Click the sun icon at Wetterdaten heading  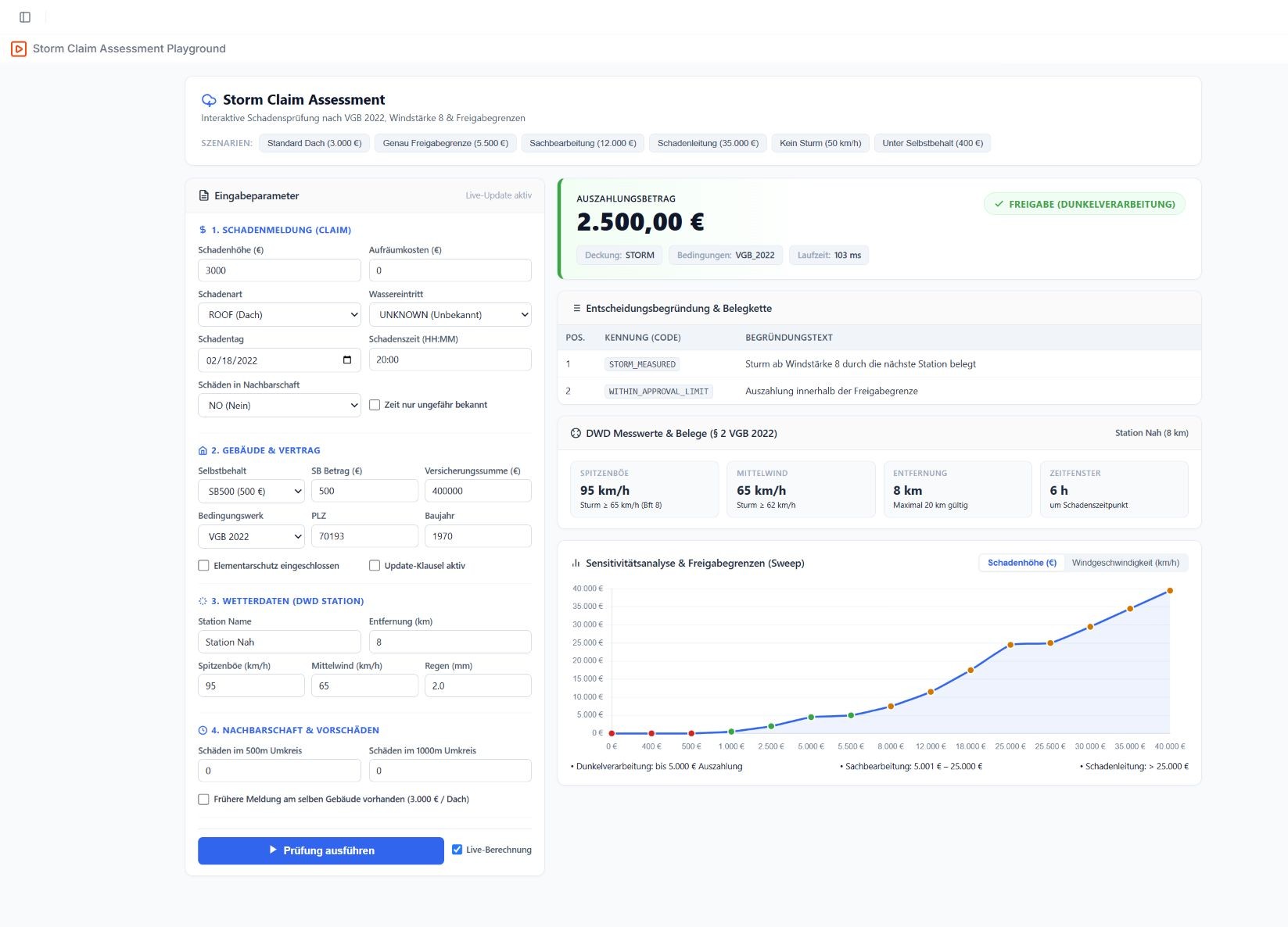(203, 601)
